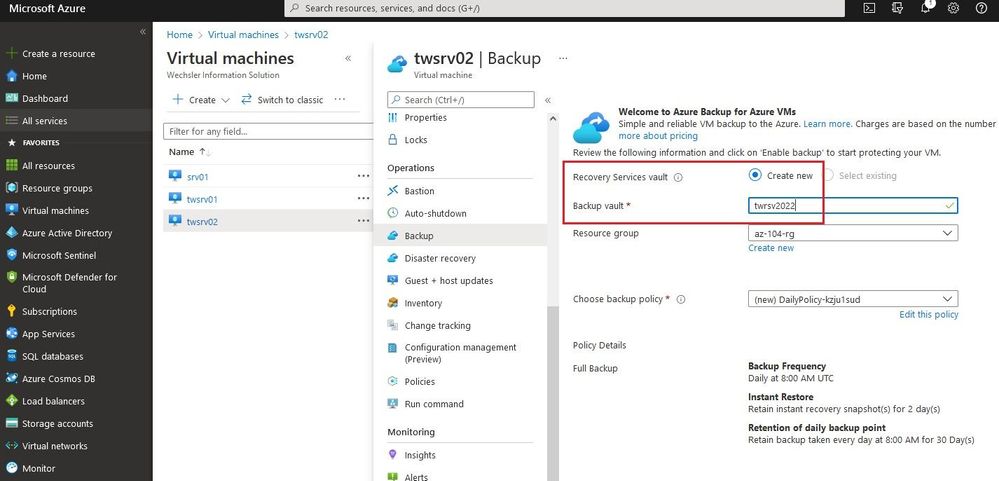Select srv01 virtual machine
The height and width of the screenshot is (481, 999).
pyautogui.click(x=198, y=177)
